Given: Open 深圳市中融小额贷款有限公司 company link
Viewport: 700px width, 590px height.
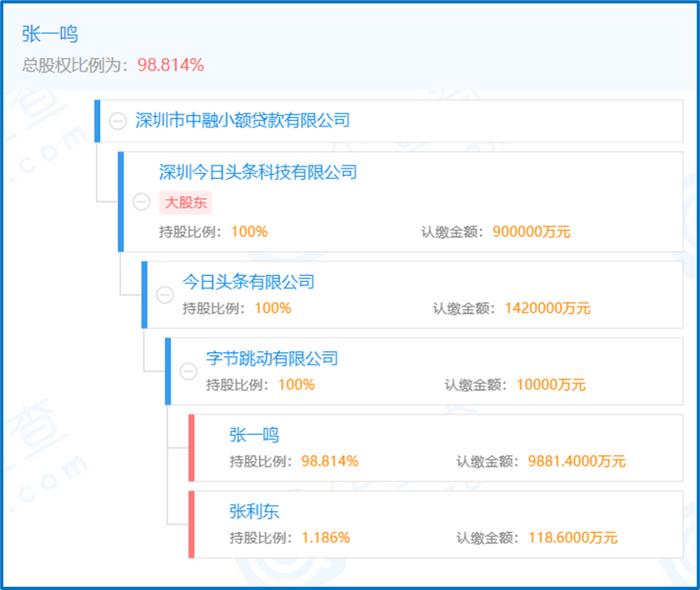Looking at the screenshot, I should [242, 120].
